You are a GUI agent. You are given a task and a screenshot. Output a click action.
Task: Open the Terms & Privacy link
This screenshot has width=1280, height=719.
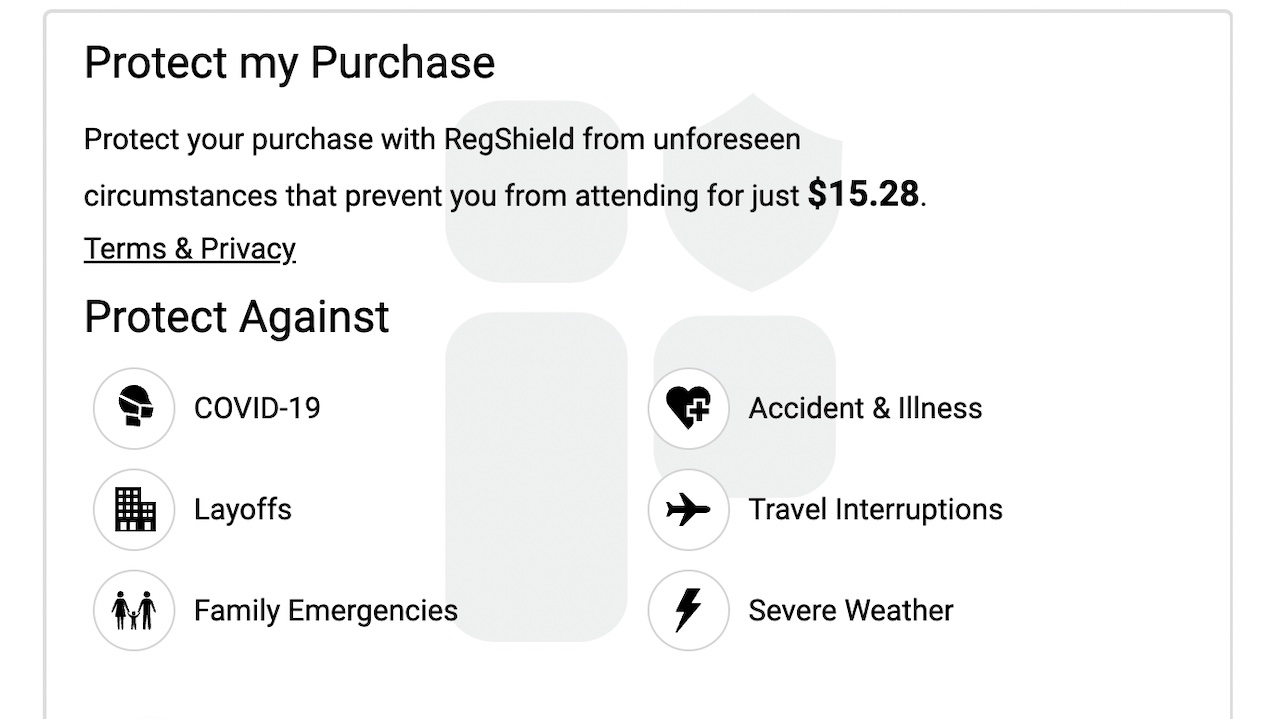click(x=190, y=248)
